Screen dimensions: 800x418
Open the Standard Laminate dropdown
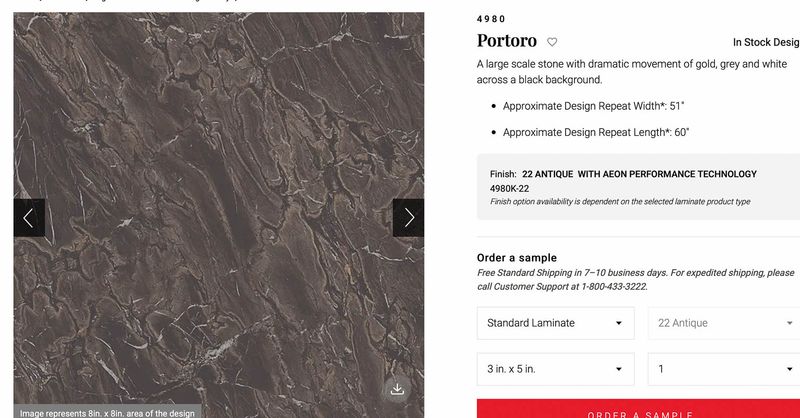point(556,323)
